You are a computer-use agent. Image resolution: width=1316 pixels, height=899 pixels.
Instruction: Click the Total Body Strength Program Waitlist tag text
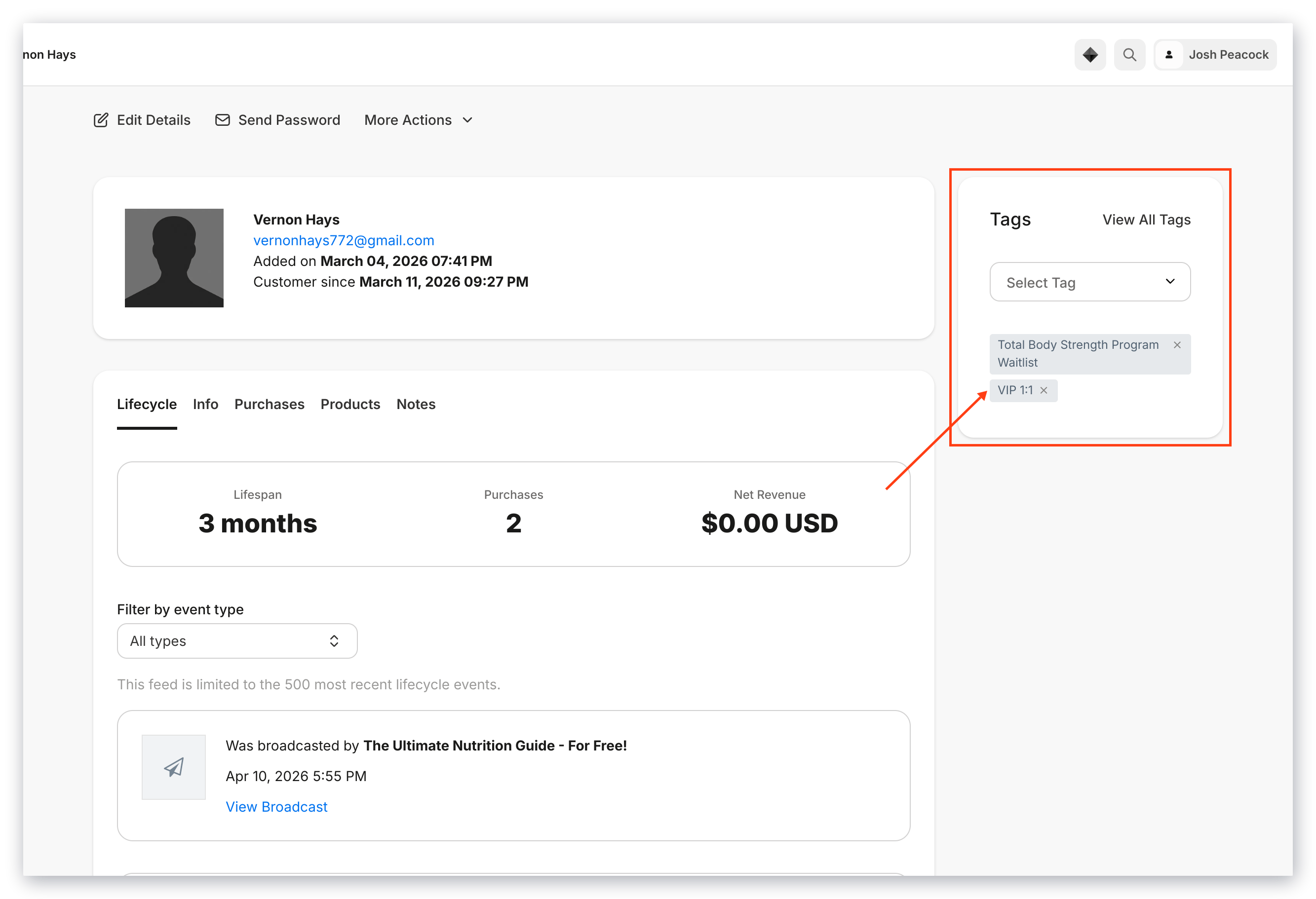pos(1078,353)
